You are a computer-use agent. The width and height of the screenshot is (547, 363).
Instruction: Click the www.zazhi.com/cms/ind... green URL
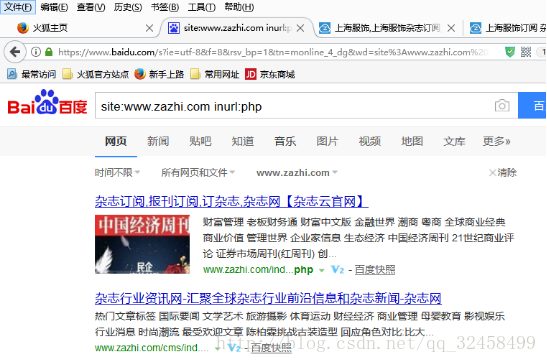[x=152, y=348]
